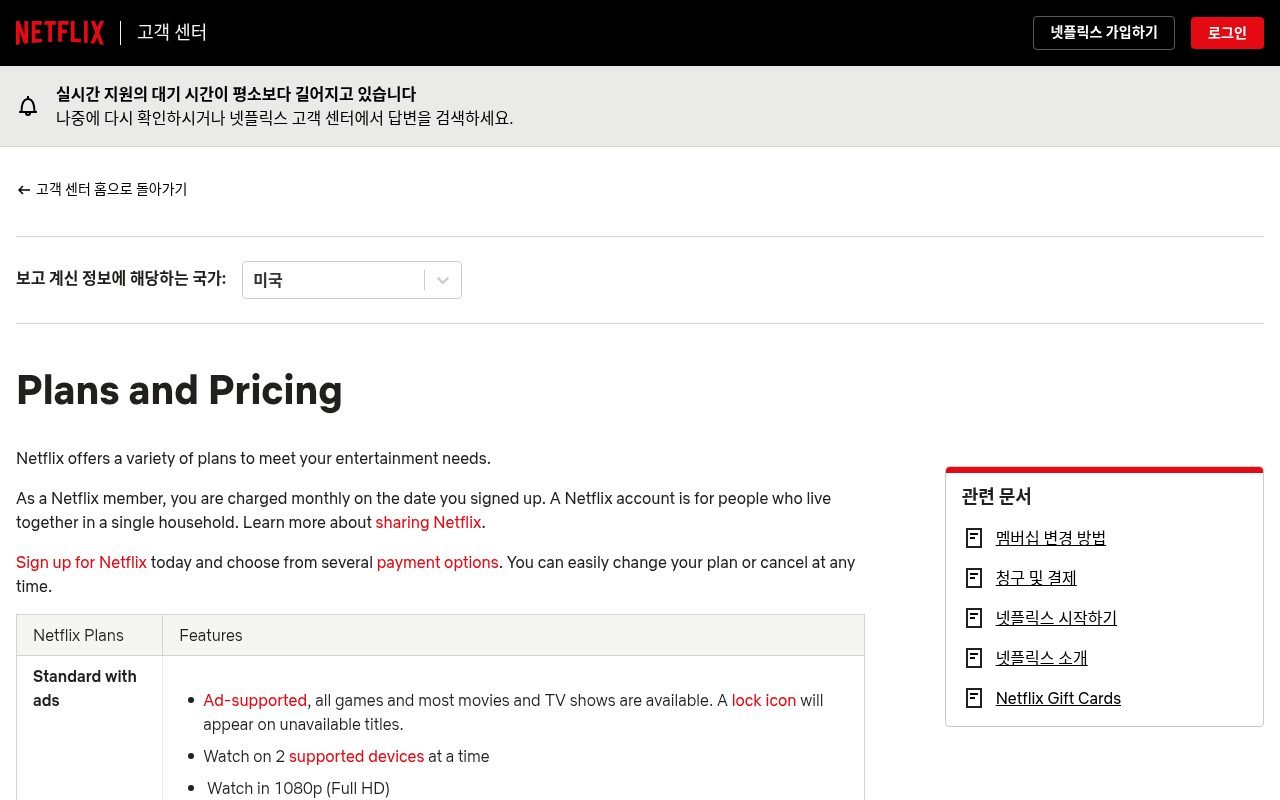Image resolution: width=1280 pixels, height=800 pixels.
Task: Click the Watch in 1080p (Full HD) text
Action: click(x=298, y=788)
